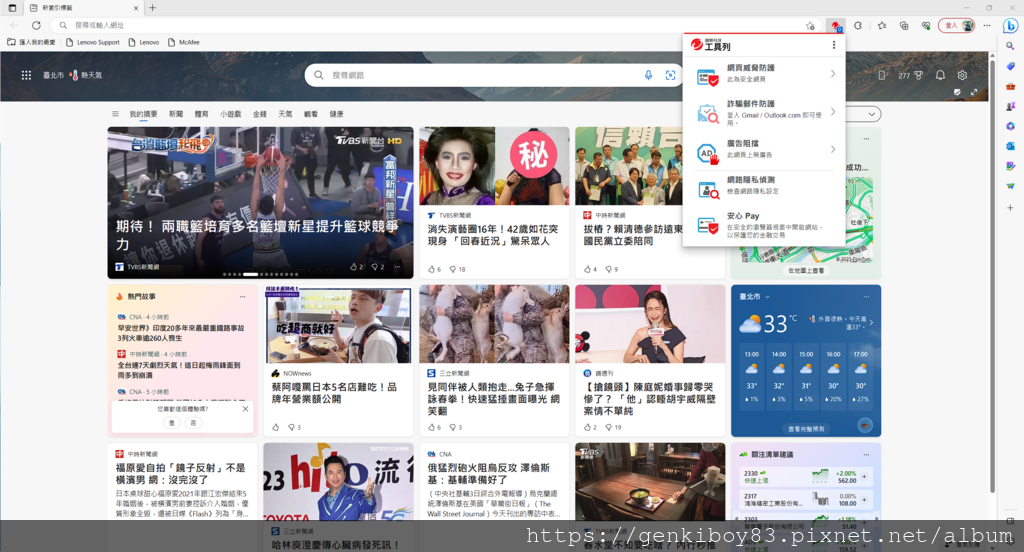
Task: Open the rabbit news article thumbnail
Action: [494, 324]
